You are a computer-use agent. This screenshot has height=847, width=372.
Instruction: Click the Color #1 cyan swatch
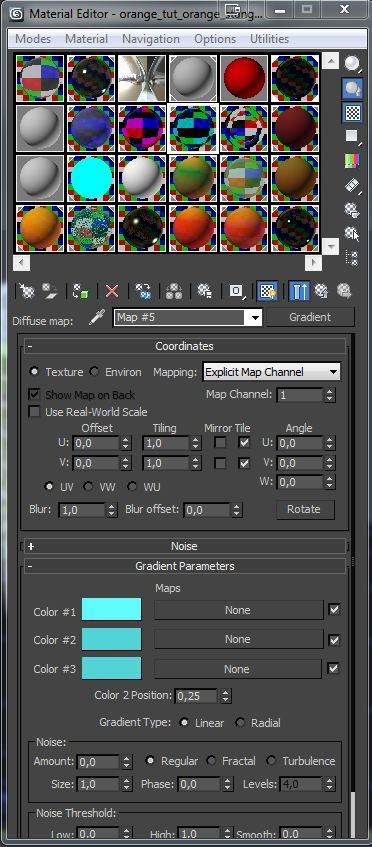click(x=111, y=609)
